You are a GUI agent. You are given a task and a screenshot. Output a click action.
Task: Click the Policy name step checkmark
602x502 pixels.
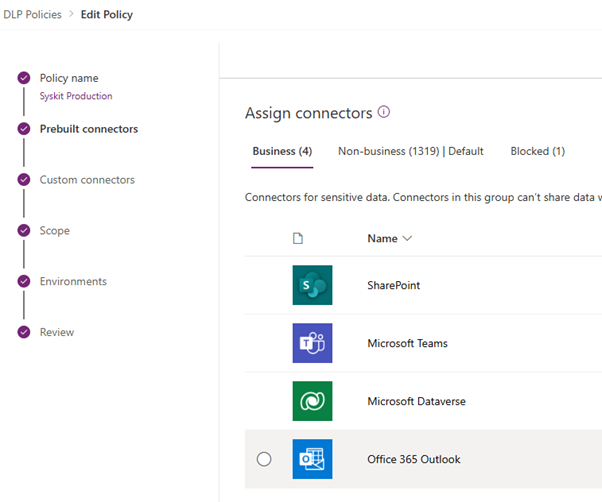click(24, 78)
